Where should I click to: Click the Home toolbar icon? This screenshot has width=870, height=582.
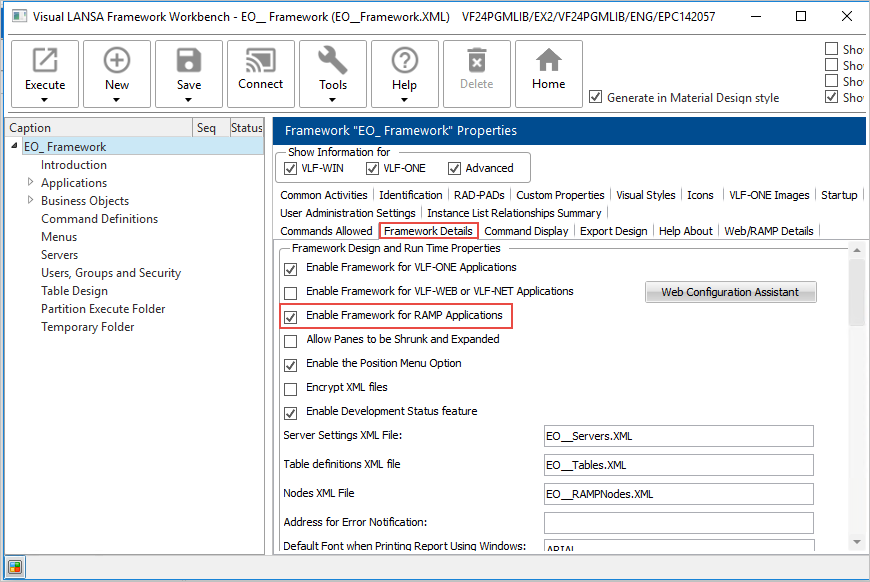548,62
